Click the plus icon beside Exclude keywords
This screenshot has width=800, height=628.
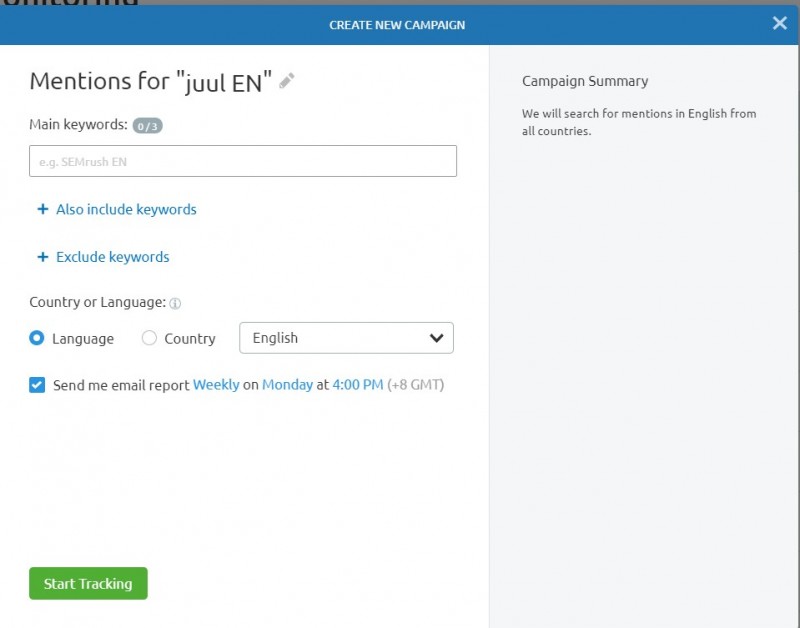point(42,257)
